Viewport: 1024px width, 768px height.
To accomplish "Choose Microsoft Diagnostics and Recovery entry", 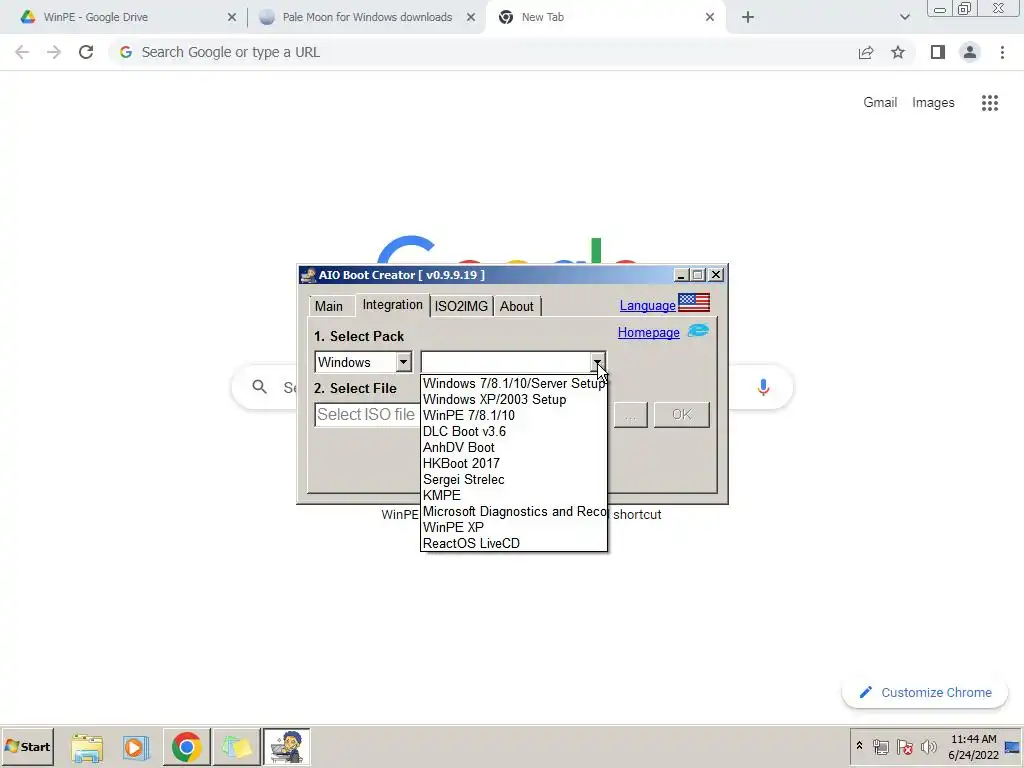I will pos(513,511).
